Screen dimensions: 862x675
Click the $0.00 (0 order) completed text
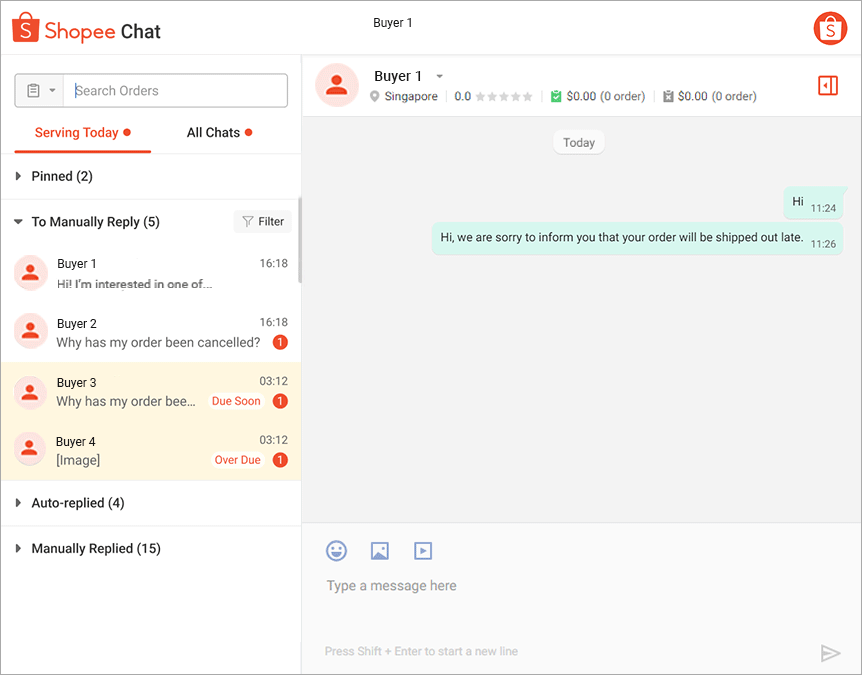point(606,96)
